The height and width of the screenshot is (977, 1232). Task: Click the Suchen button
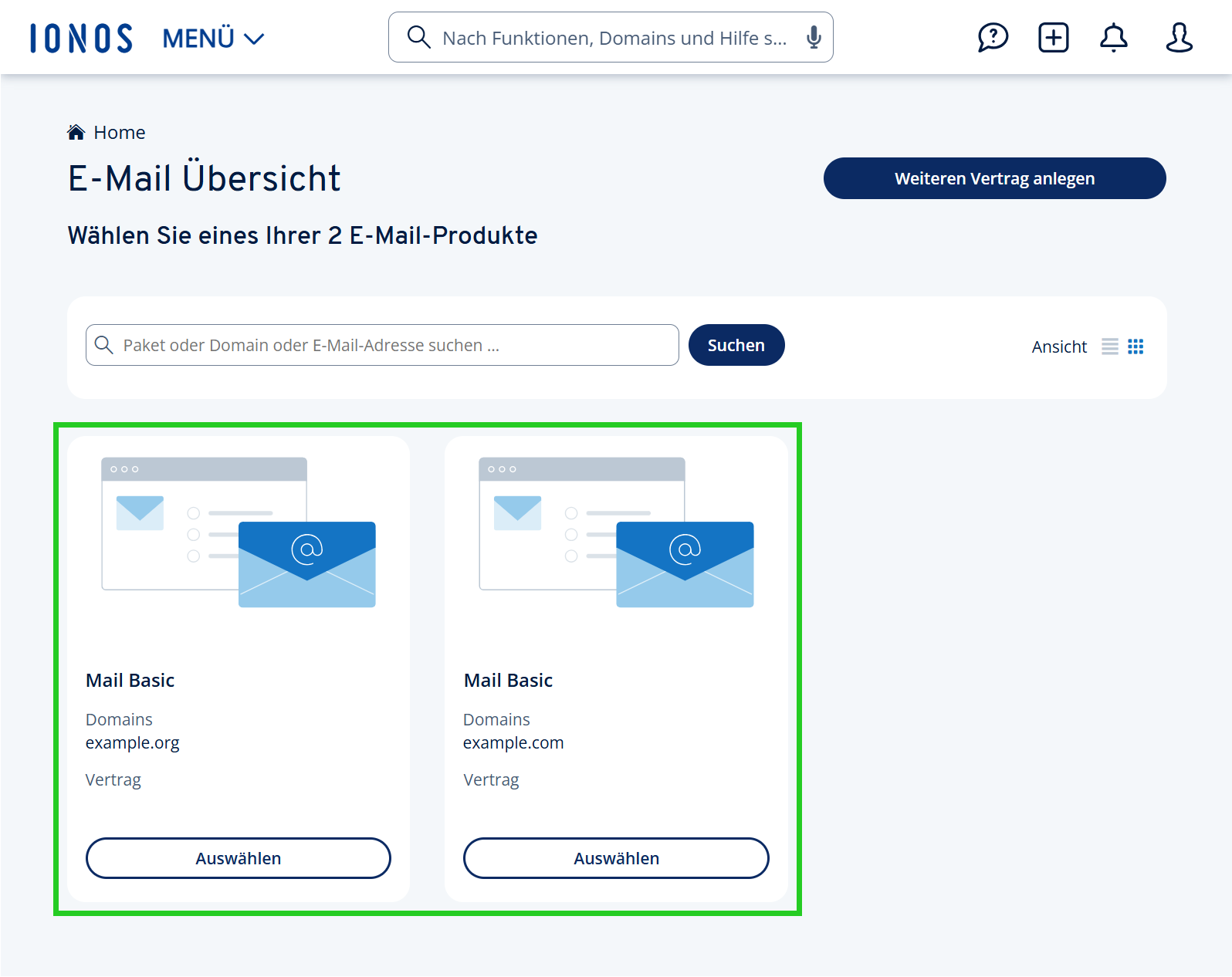pos(736,345)
